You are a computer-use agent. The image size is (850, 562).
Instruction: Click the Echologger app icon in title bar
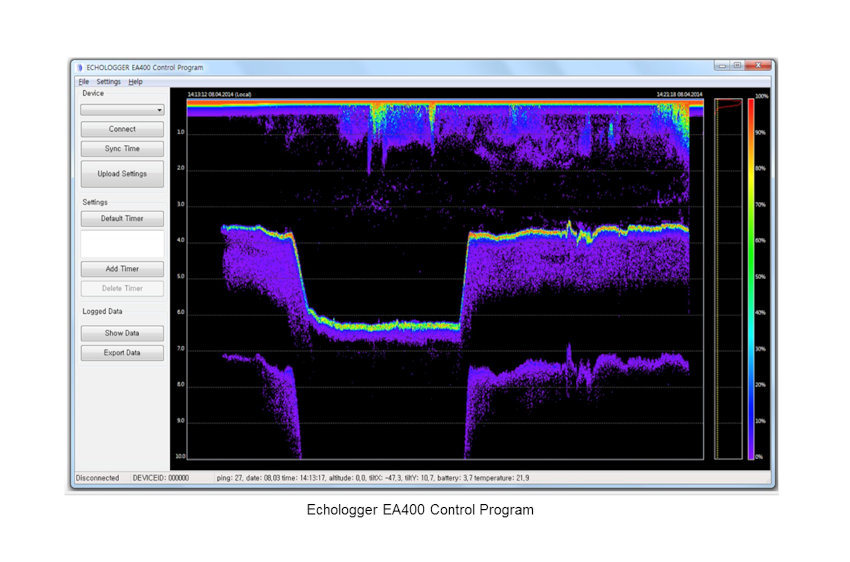80,68
